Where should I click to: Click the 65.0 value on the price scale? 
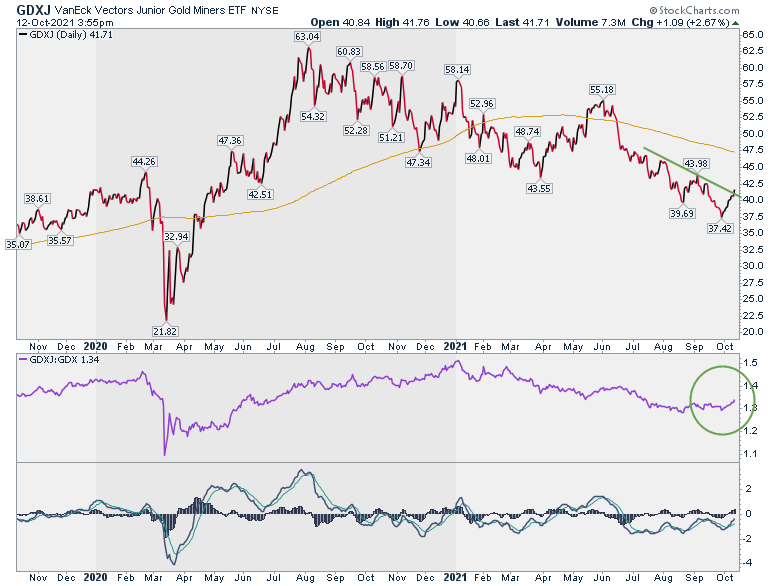click(753, 34)
